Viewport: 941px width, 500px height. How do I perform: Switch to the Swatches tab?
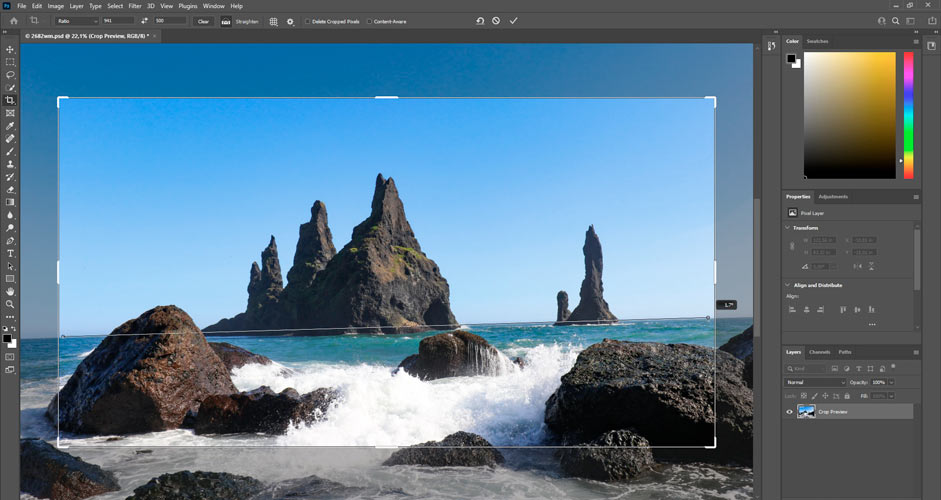coord(817,41)
